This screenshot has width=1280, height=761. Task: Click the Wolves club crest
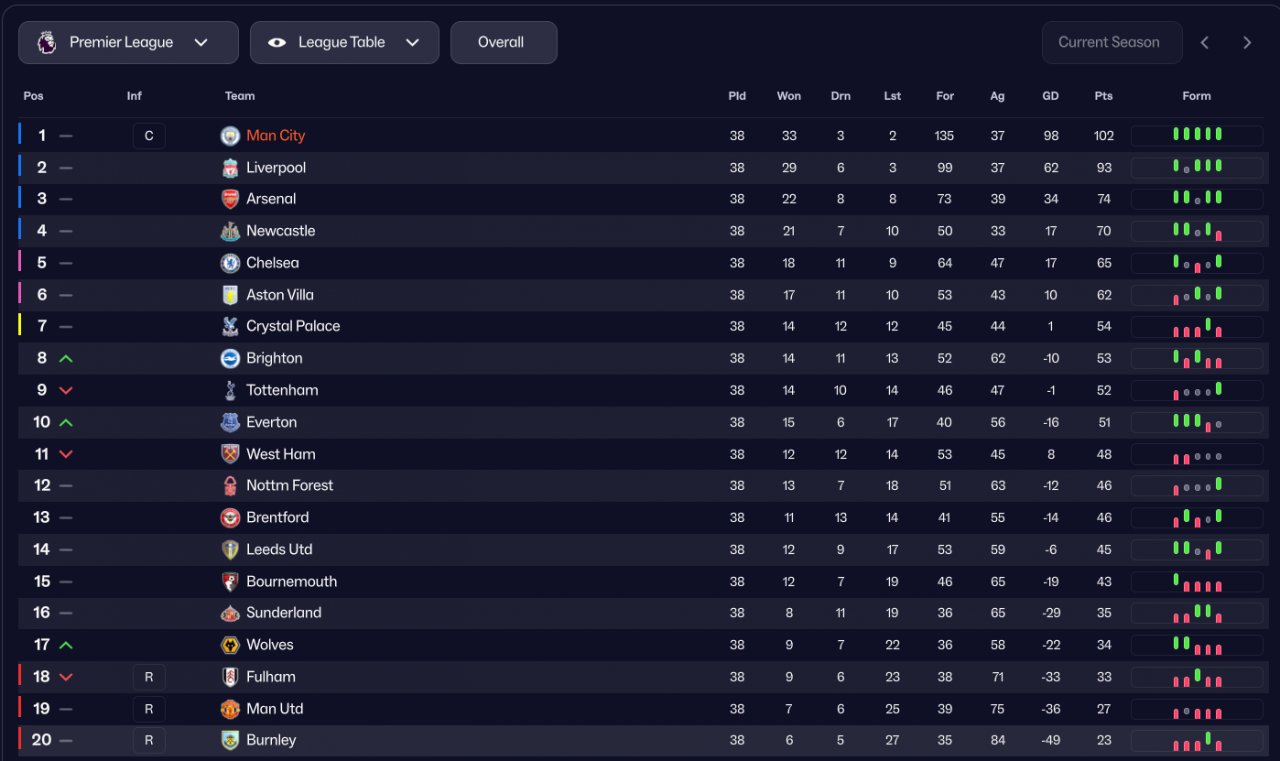tap(230, 645)
